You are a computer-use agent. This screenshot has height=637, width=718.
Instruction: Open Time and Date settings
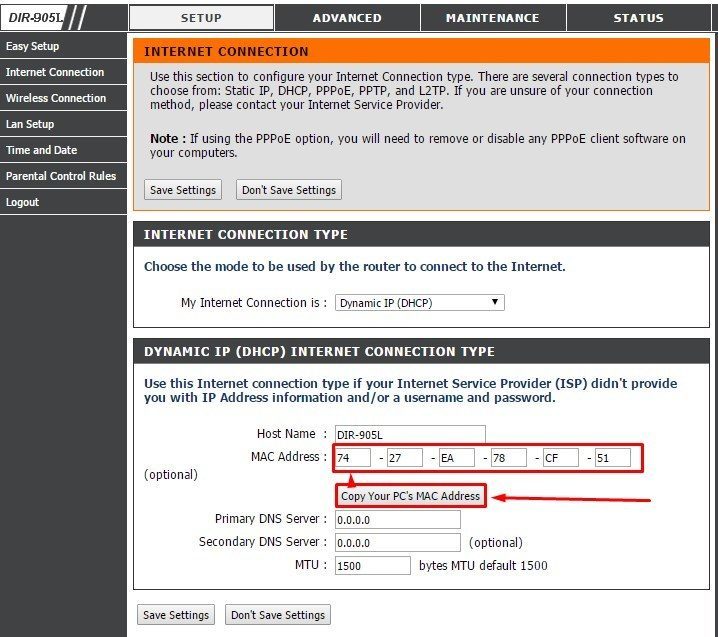[63, 150]
